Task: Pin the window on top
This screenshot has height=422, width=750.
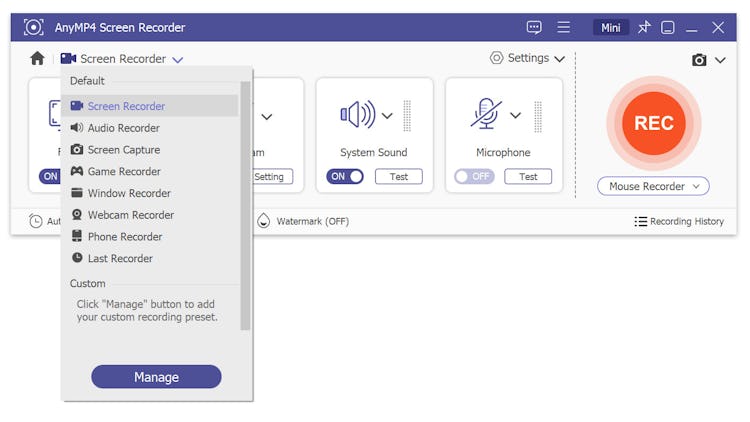Action: pyautogui.click(x=644, y=27)
